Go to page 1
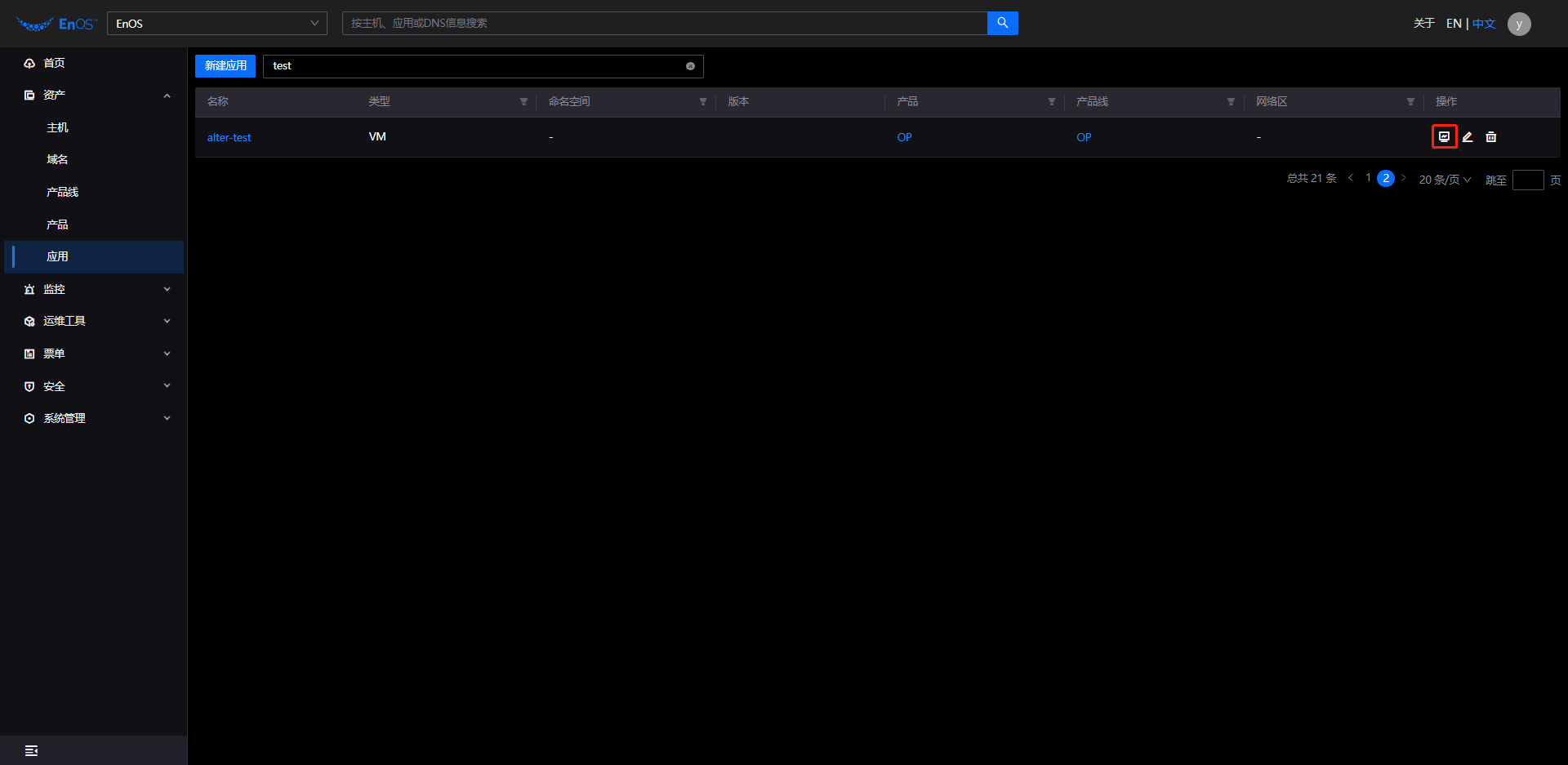 1368,178
